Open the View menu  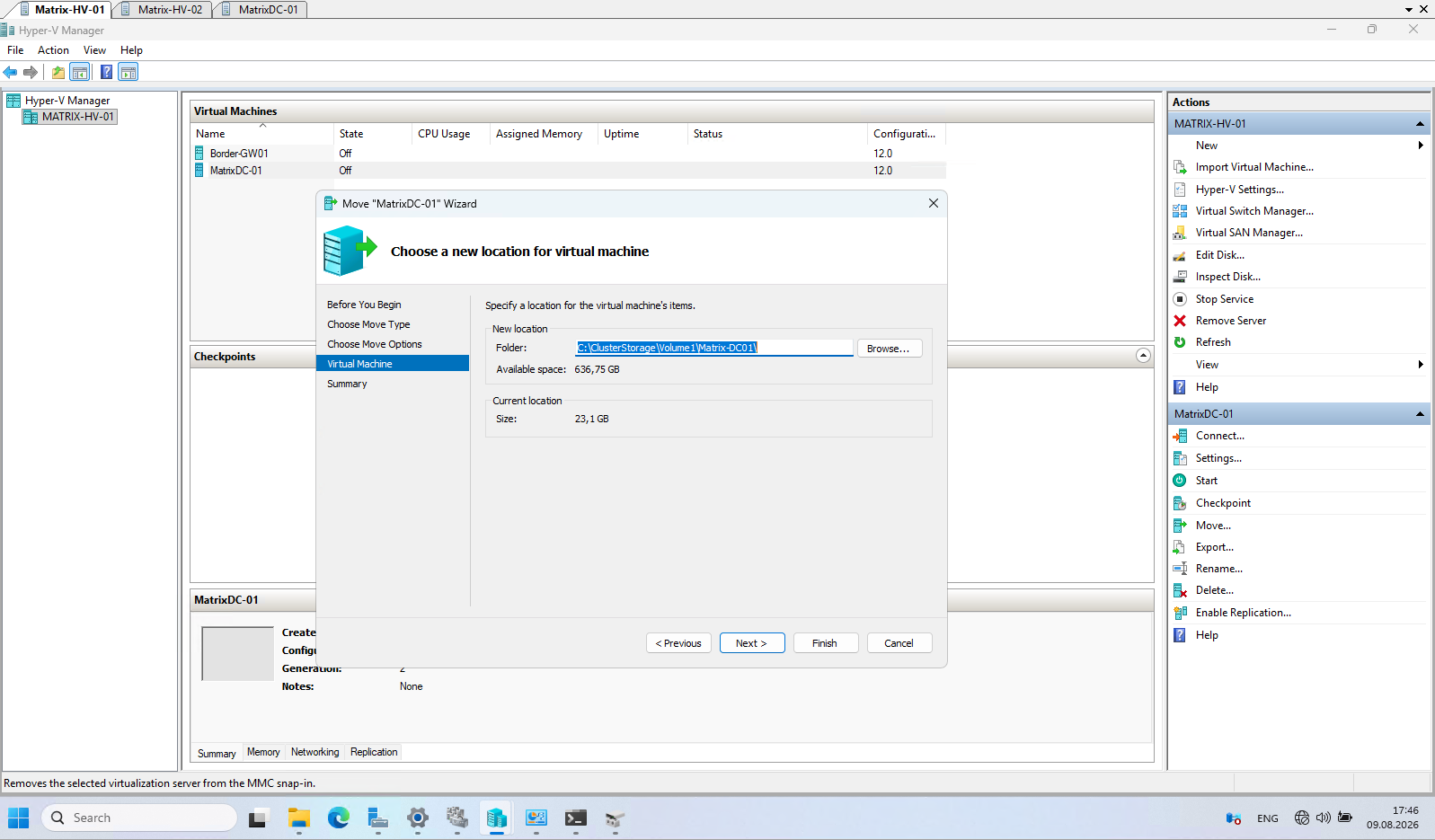94,50
